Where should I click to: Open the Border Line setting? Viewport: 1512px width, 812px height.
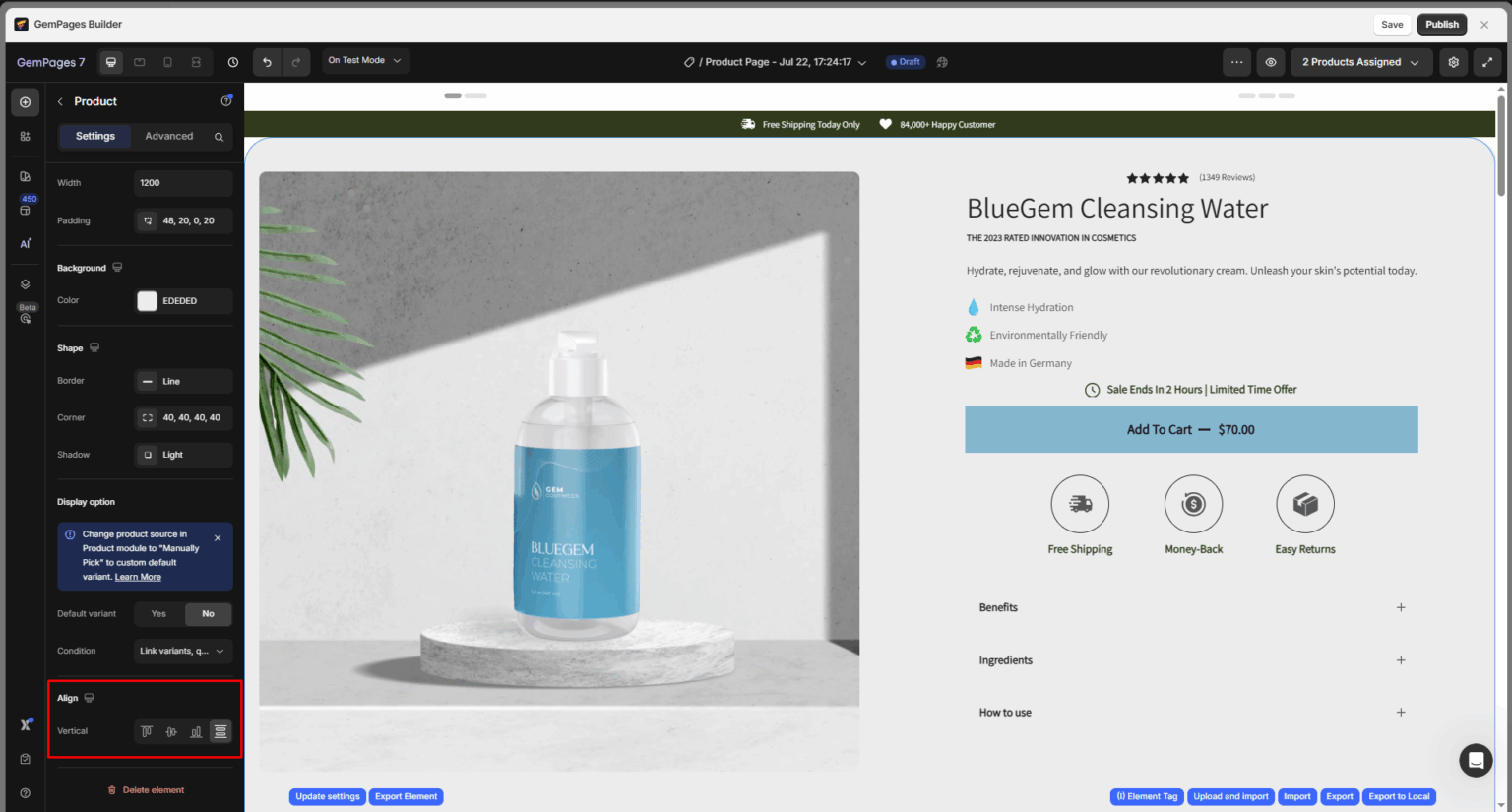pos(183,381)
